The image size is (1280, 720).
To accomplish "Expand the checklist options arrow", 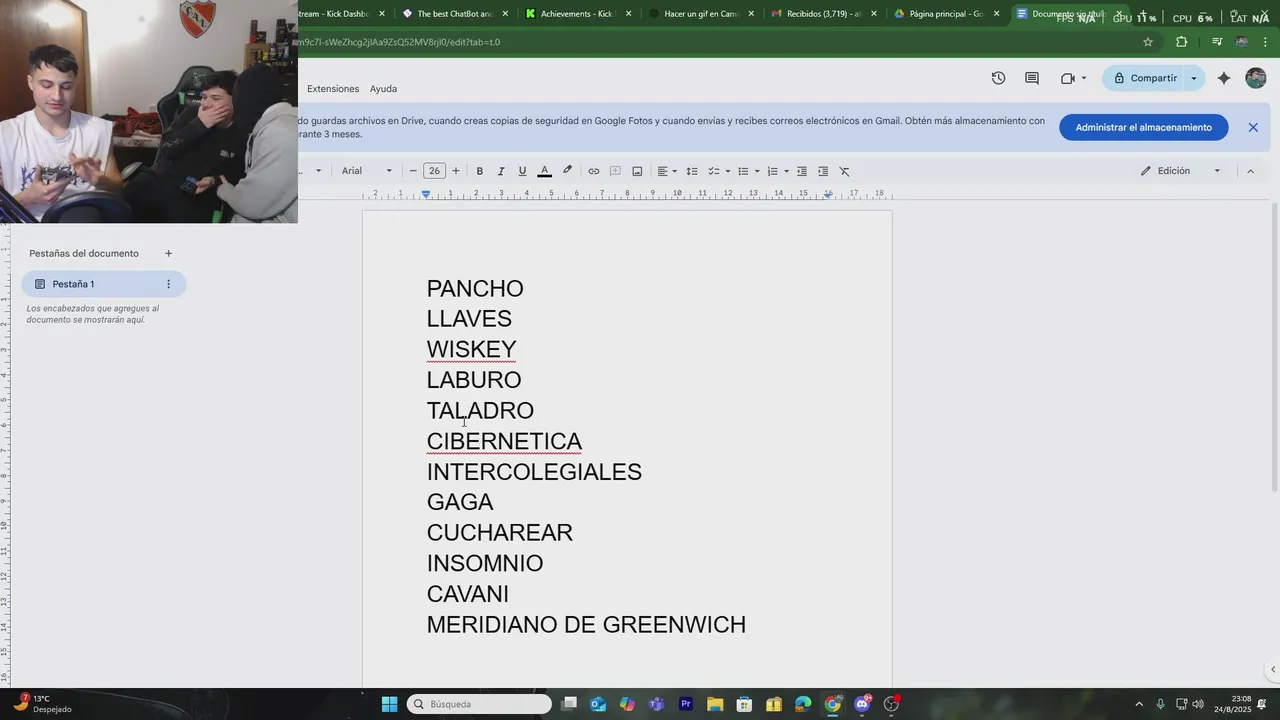I will click(x=727, y=171).
